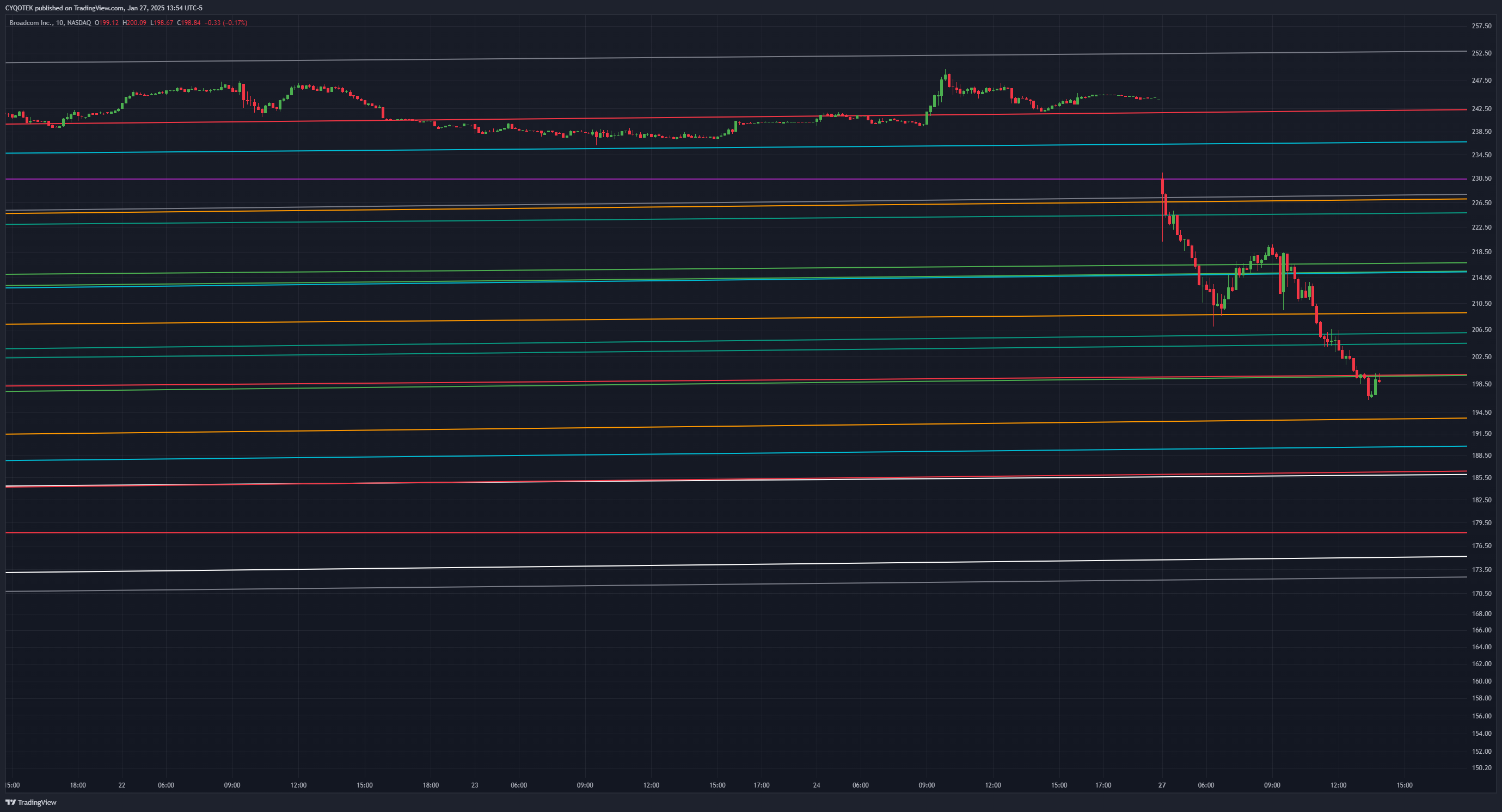This screenshot has width=1502, height=812.
Task: Click the 162.00 price axis label
Action: [1482, 664]
